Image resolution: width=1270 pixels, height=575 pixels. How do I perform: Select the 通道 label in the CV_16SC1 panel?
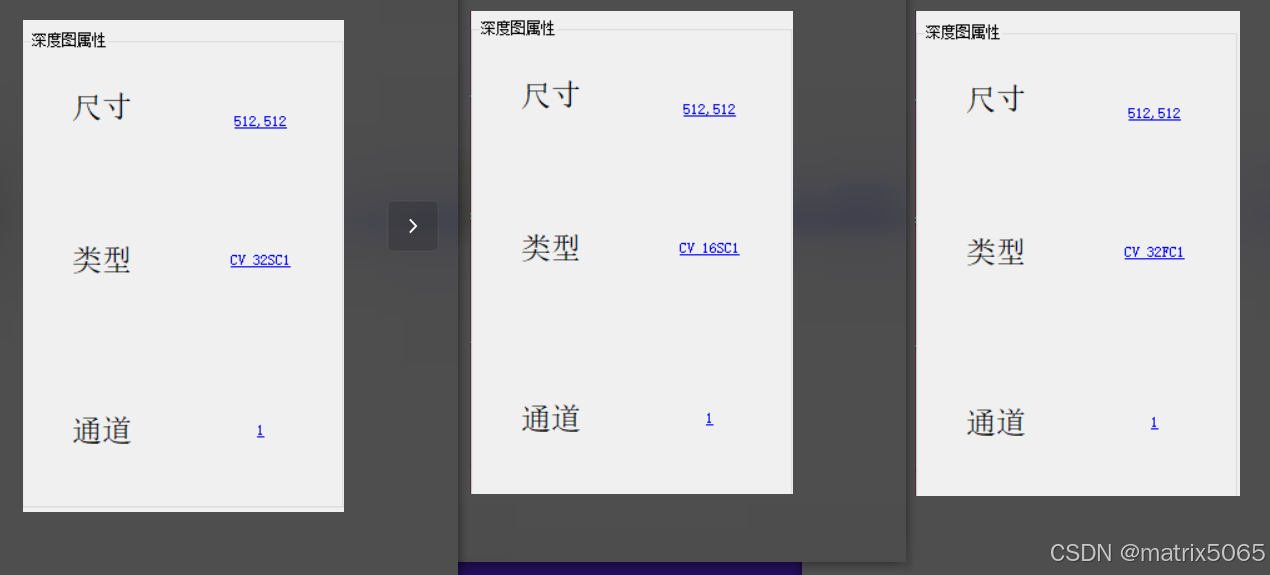coord(551,418)
